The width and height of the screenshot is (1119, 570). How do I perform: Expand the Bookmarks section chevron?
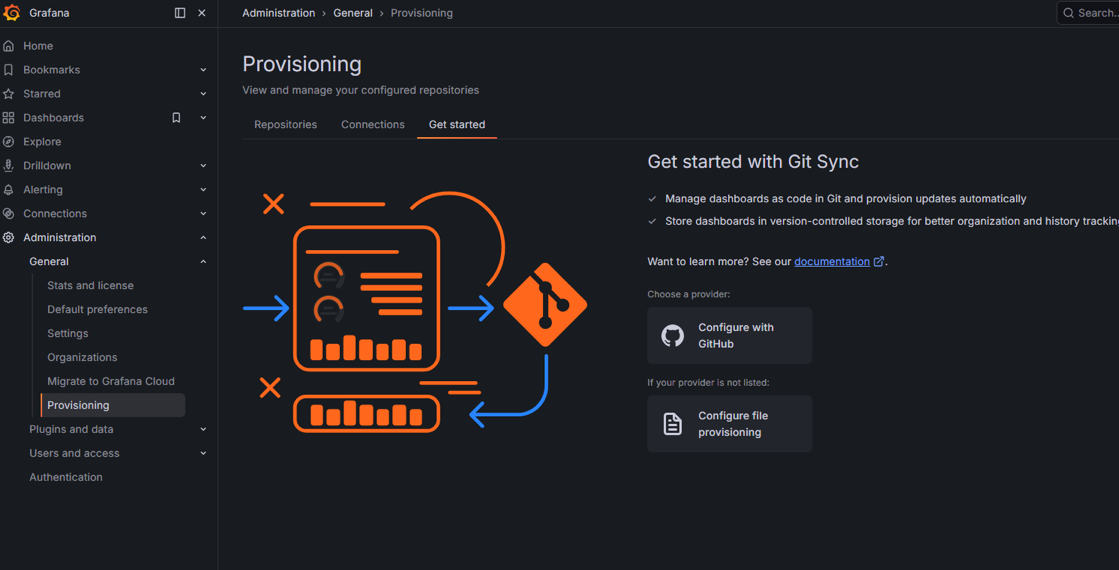click(x=203, y=70)
